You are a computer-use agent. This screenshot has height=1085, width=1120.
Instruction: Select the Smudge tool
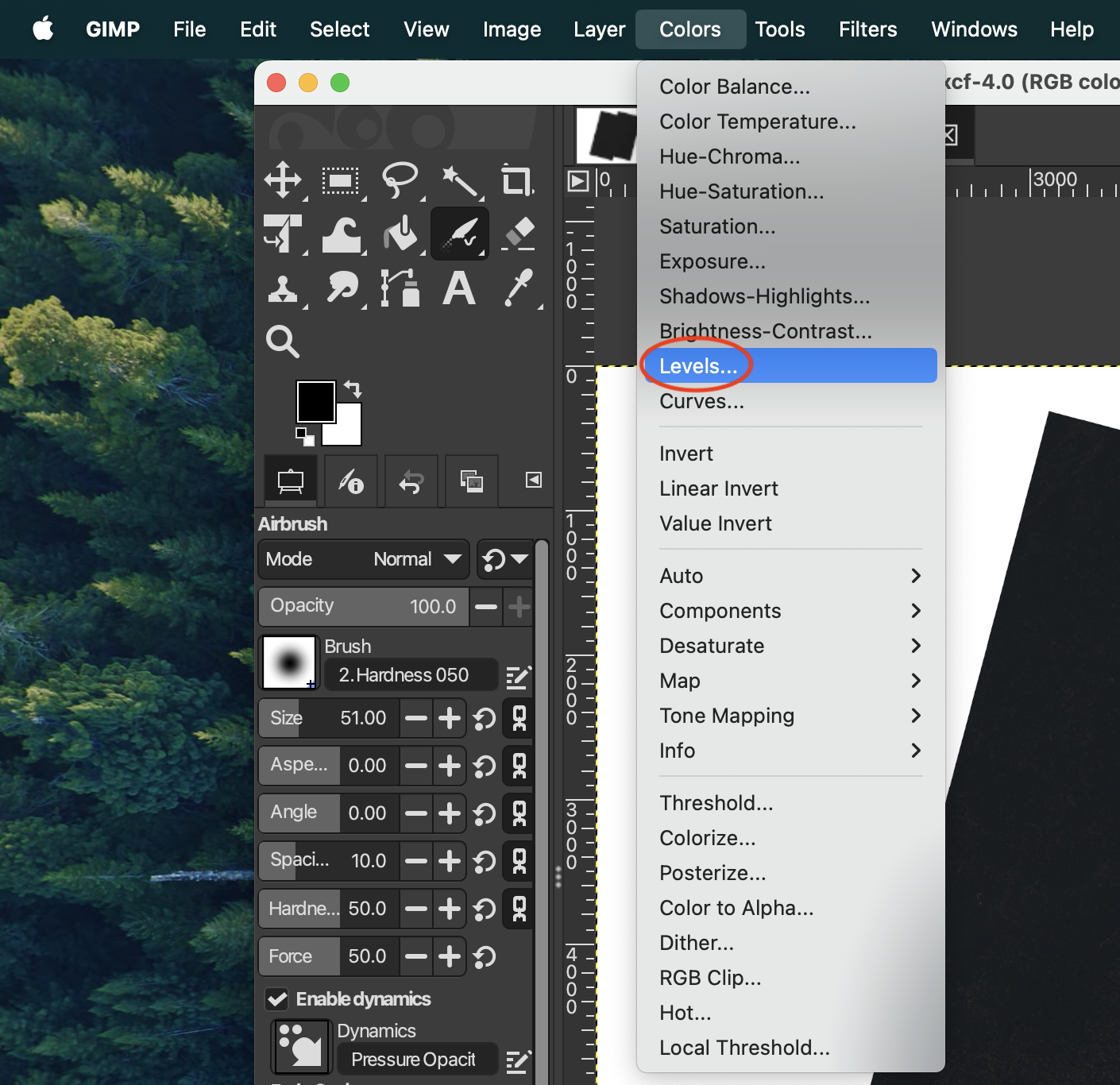pyautogui.click(x=342, y=288)
